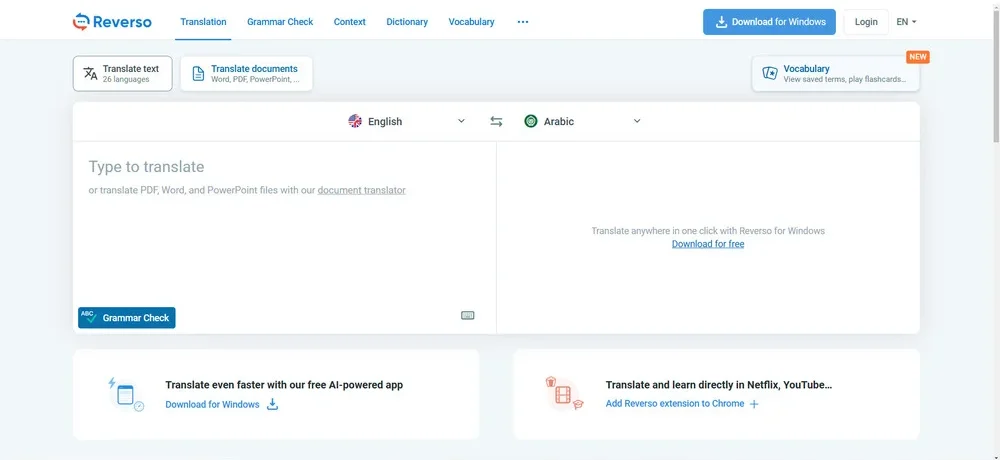Viewport: 1000px width, 460px height.
Task: Click the Download for free link
Action: 707,244
